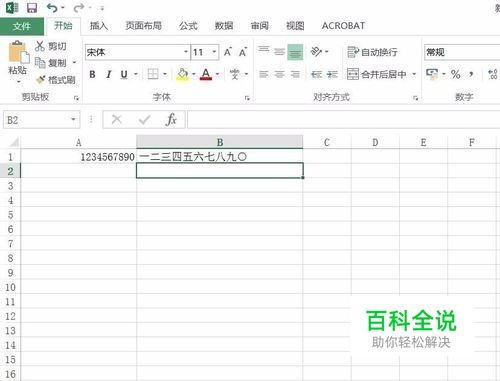Screen dimensions: 500x381
Task: Toggle bottom vertical alignment
Action: point(295,52)
